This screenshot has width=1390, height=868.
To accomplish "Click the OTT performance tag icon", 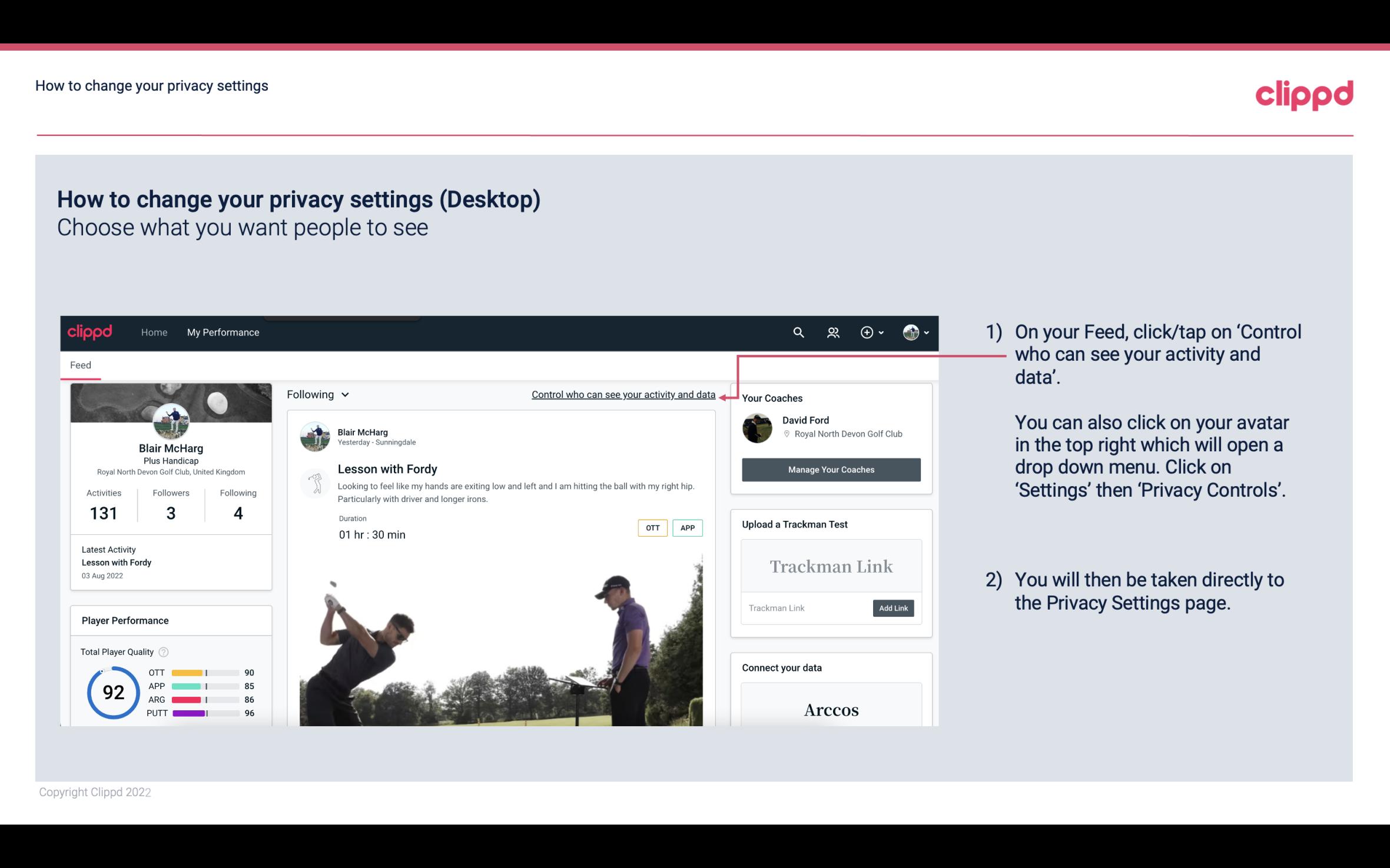I will [x=652, y=528].
